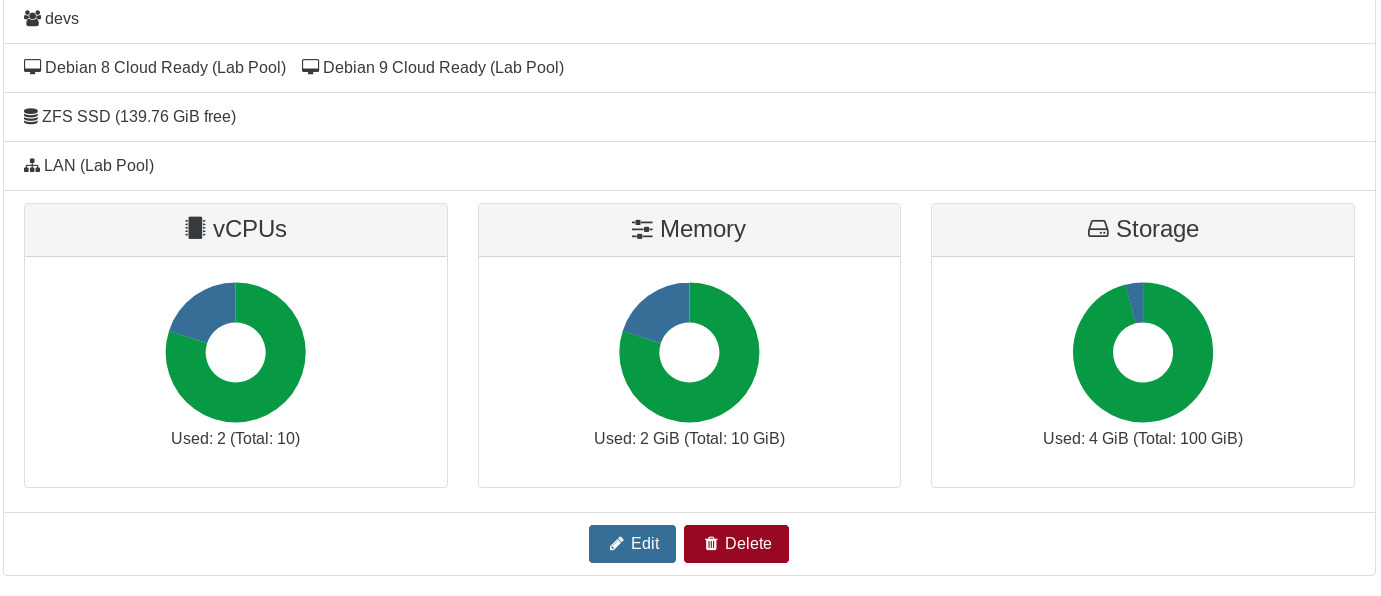Click the sliders icon in Memory header
This screenshot has height=596, width=1381.
click(x=642, y=229)
